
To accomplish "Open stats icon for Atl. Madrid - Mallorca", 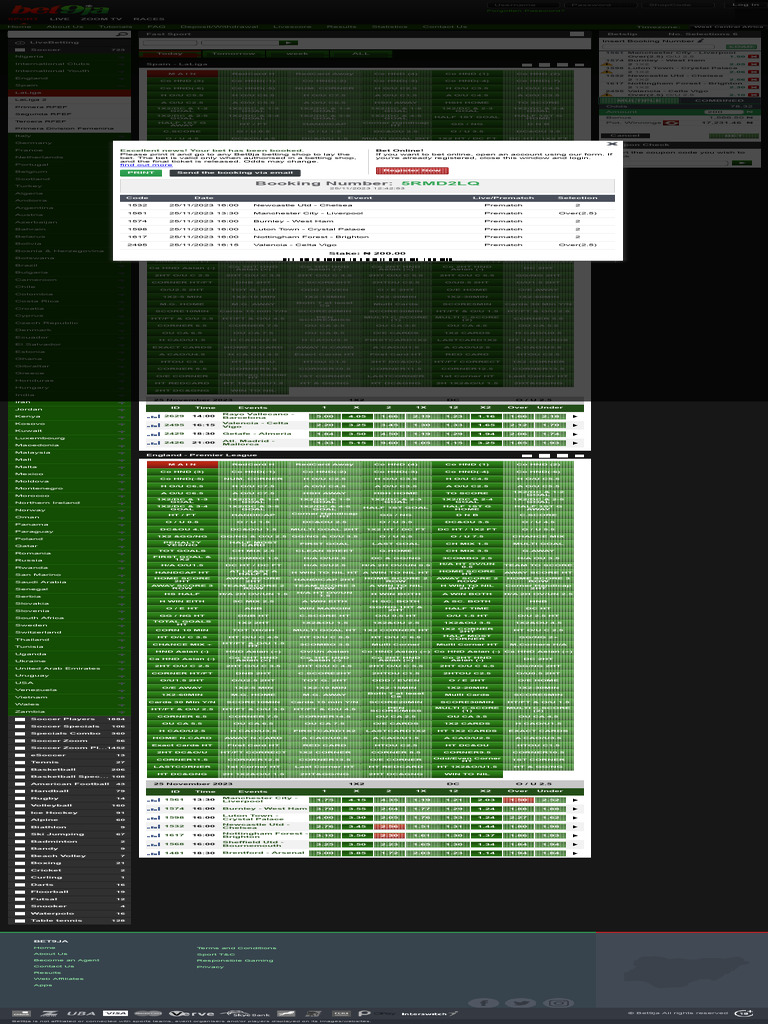I will (153, 443).
